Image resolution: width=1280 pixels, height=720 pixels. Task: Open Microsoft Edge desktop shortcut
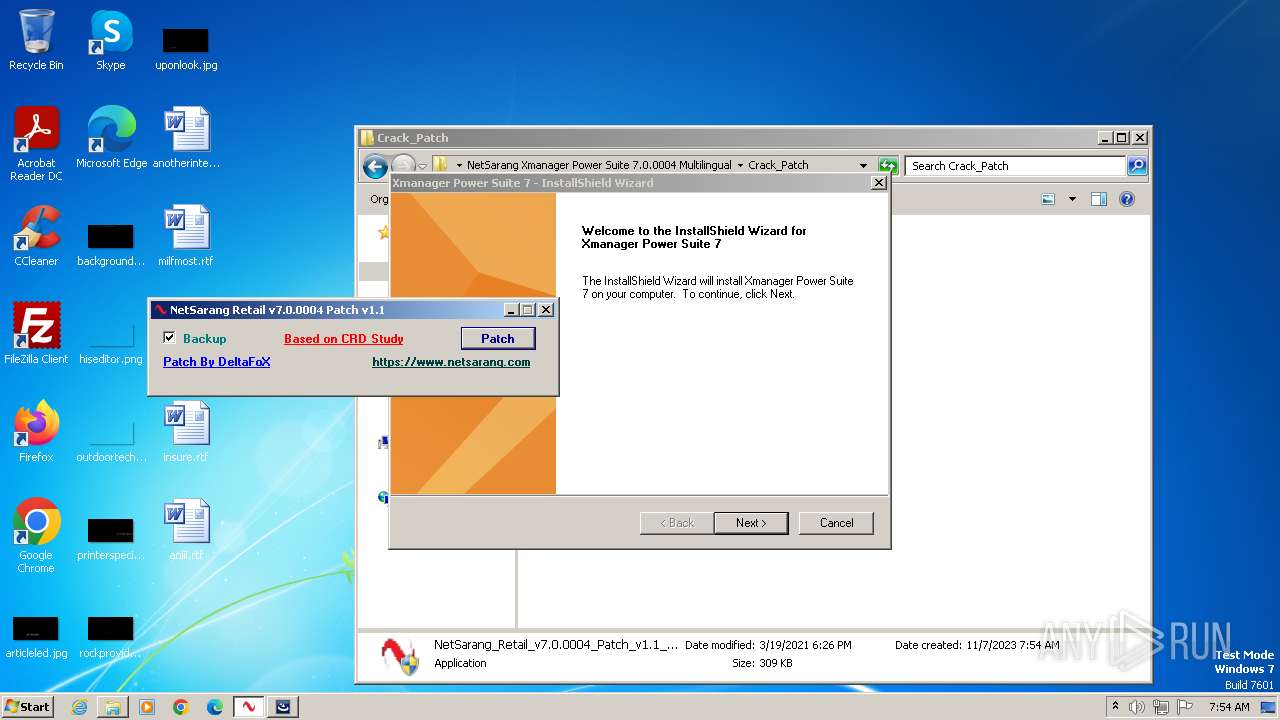111,137
